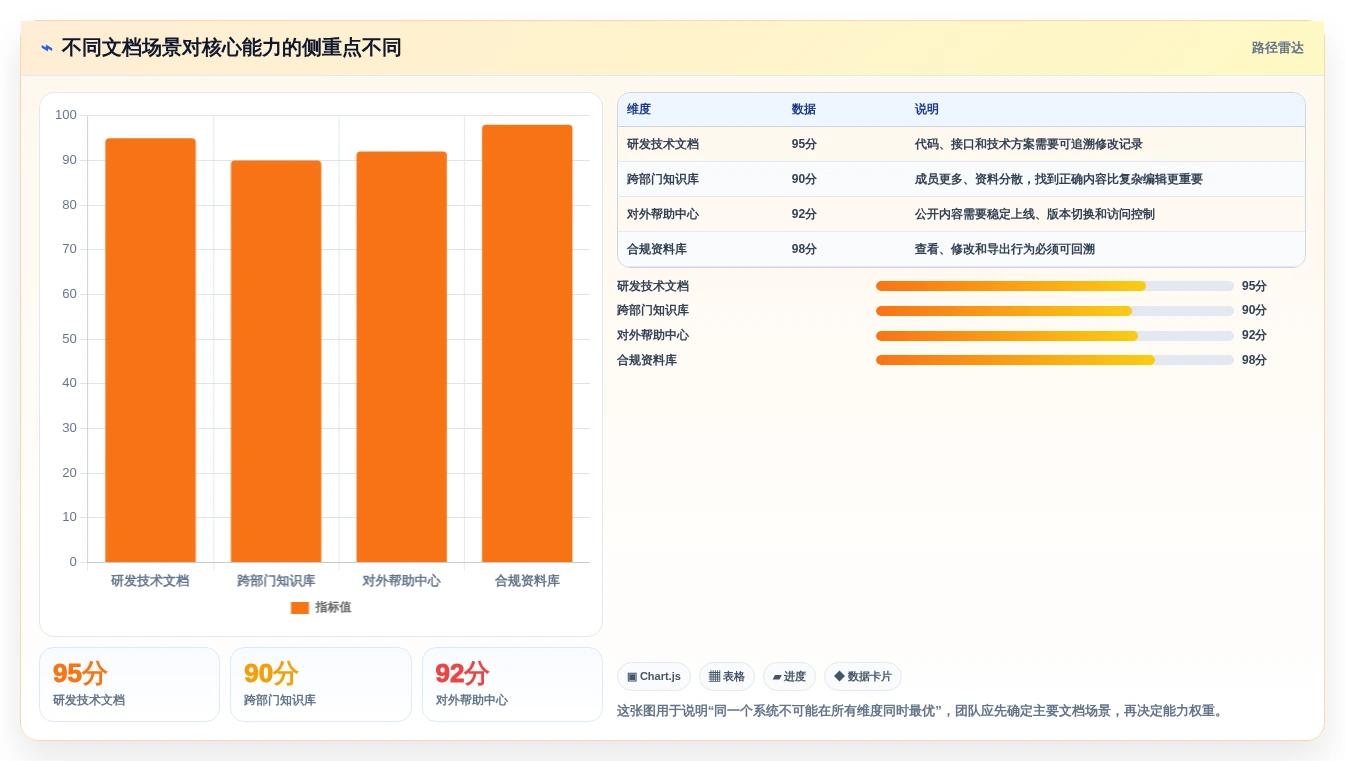
Task: Click the lightning icon beside the title
Action: click(x=47, y=48)
